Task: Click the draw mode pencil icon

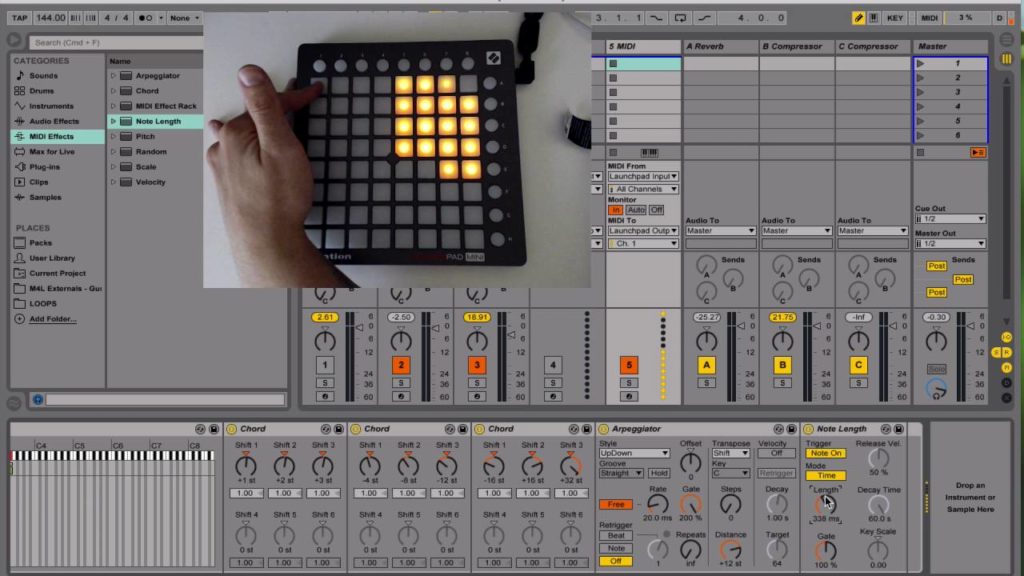Action: pyautogui.click(x=858, y=18)
